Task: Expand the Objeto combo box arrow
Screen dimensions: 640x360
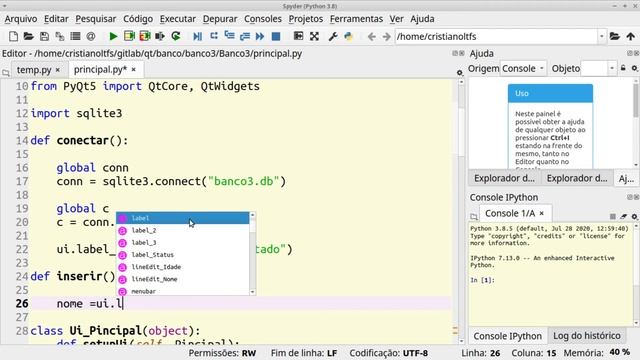Action: (x=611, y=69)
